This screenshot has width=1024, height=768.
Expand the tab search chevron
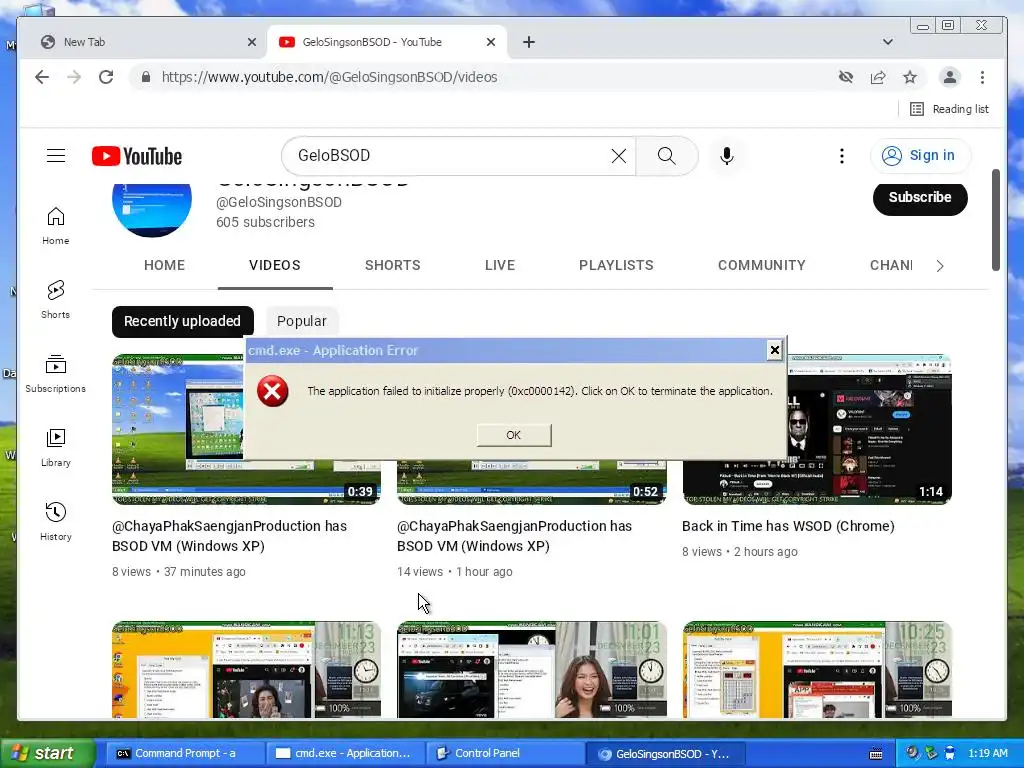click(888, 42)
